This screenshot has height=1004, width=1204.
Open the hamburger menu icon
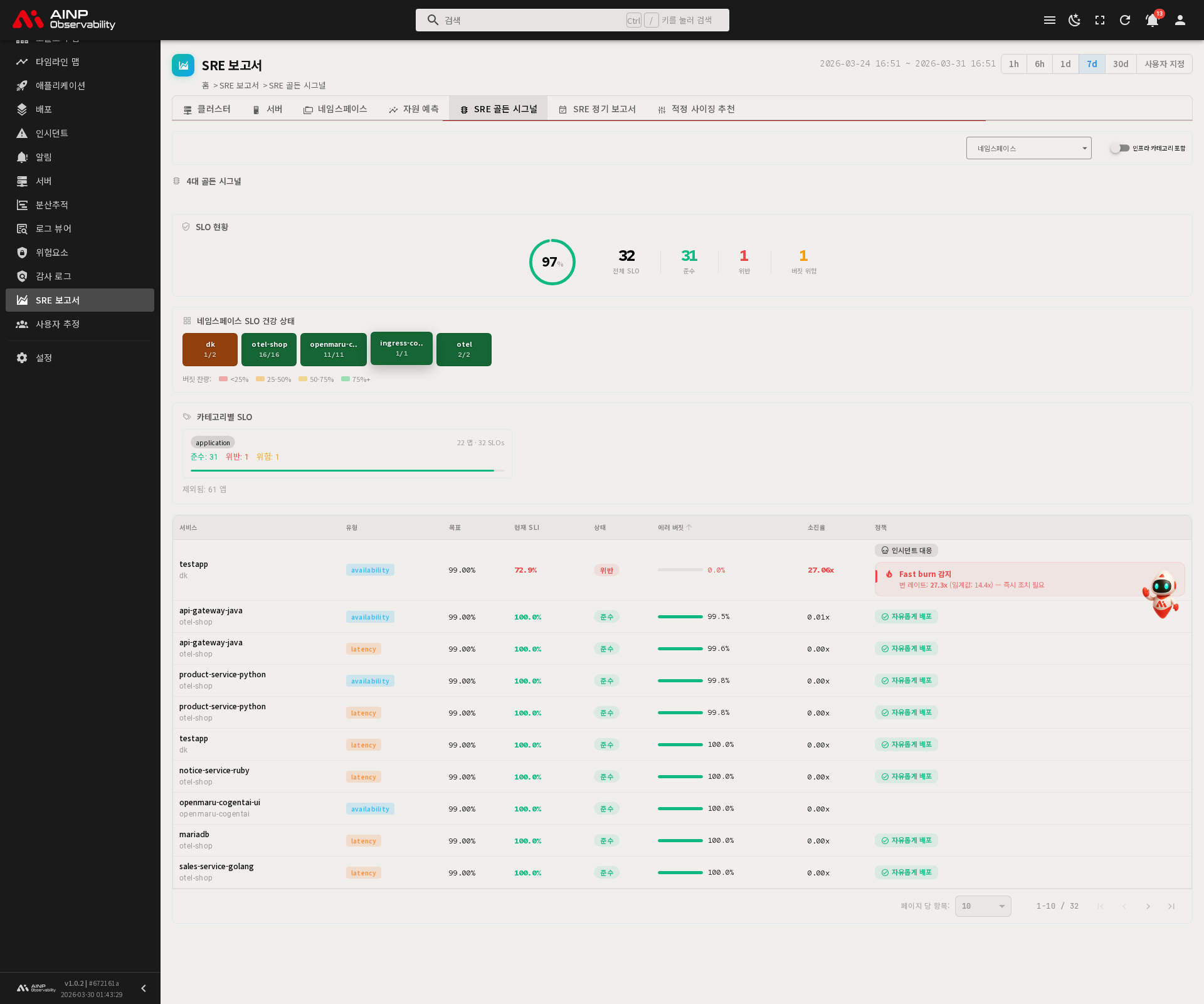(1049, 20)
